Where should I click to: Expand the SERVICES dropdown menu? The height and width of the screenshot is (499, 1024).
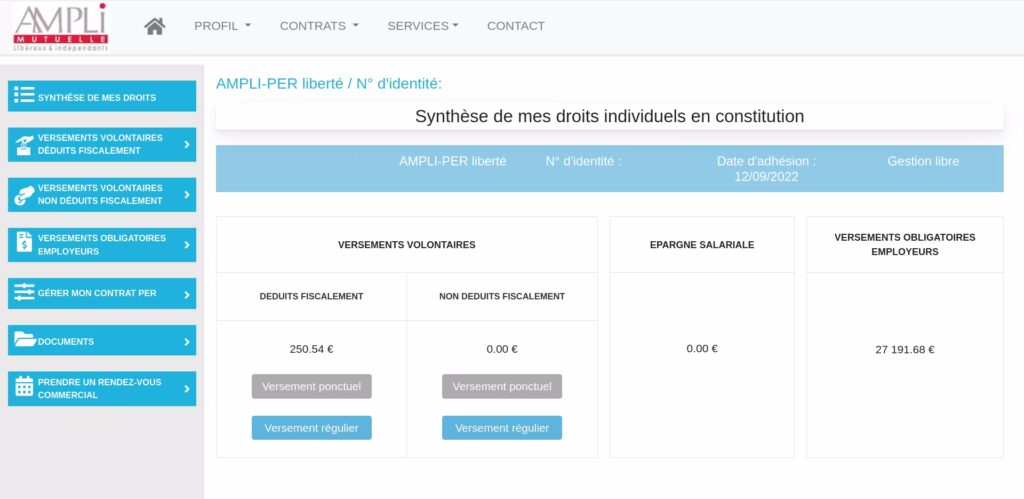422,26
